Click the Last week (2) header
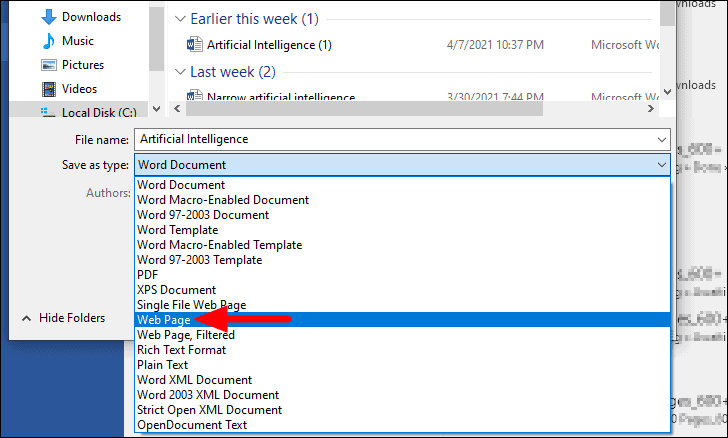Viewport: 728px width, 438px height. tap(233, 72)
